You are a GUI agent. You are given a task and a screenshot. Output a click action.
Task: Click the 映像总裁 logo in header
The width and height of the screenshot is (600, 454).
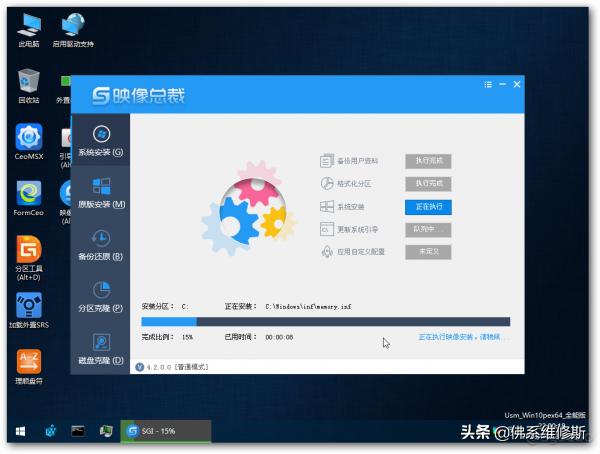pyautogui.click(x=139, y=96)
